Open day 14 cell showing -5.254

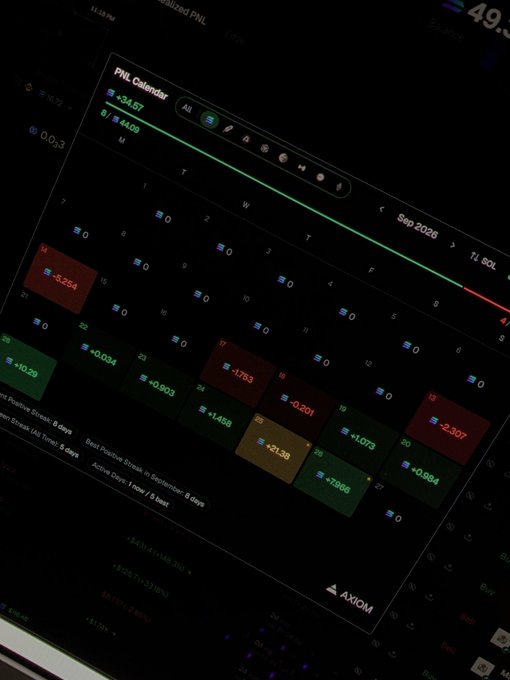click(x=60, y=278)
